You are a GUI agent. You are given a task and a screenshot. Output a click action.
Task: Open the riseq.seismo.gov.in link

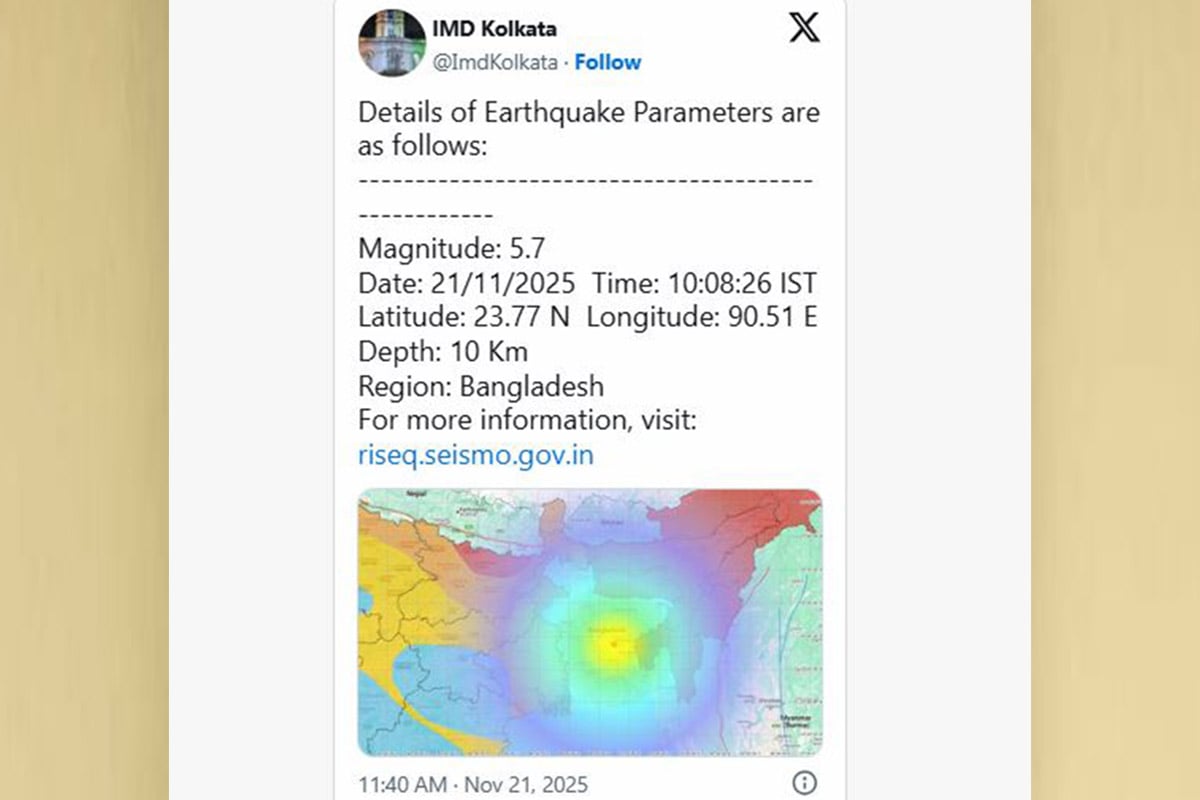pyautogui.click(x=476, y=455)
